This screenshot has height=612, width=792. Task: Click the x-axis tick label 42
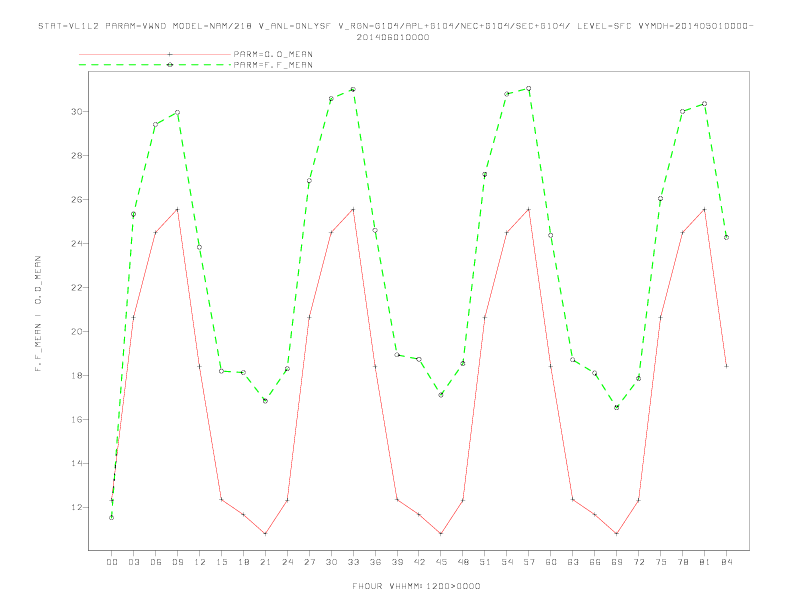tap(419, 562)
